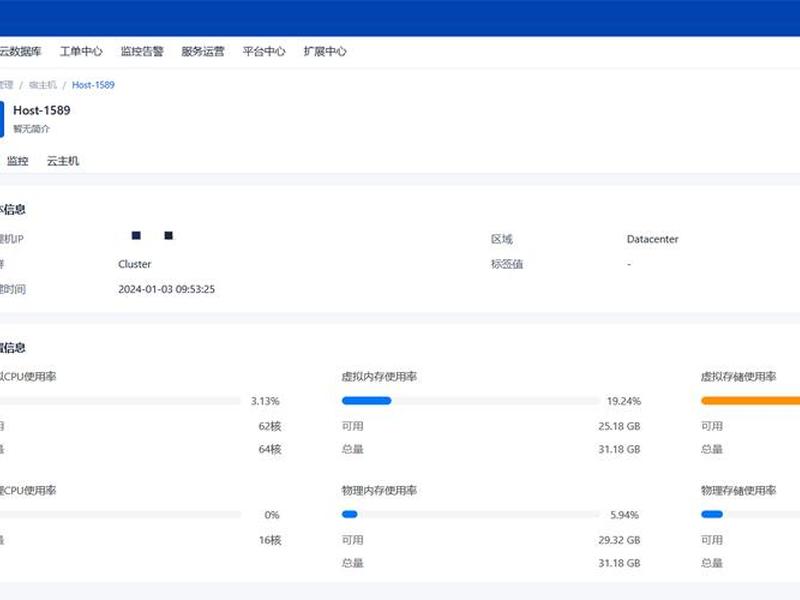The height and width of the screenshot is (600, 800).
Task: Click the 62核 available cores value
Action: click(270, 427)
